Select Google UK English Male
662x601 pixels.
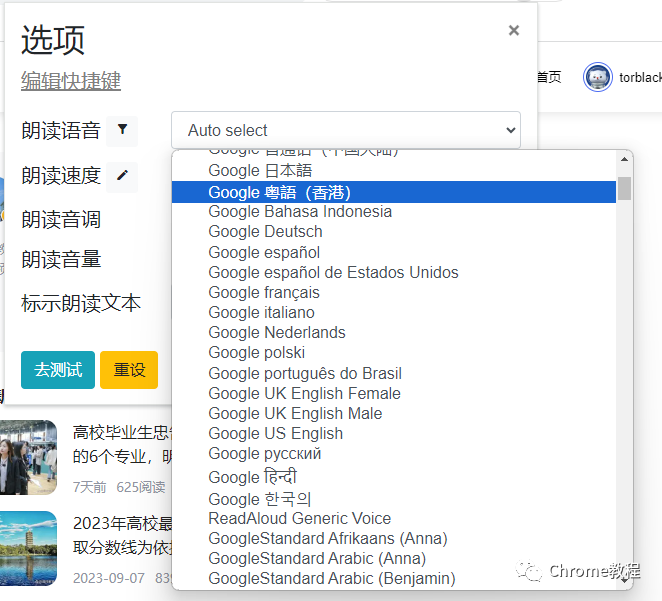click(394, 413)
